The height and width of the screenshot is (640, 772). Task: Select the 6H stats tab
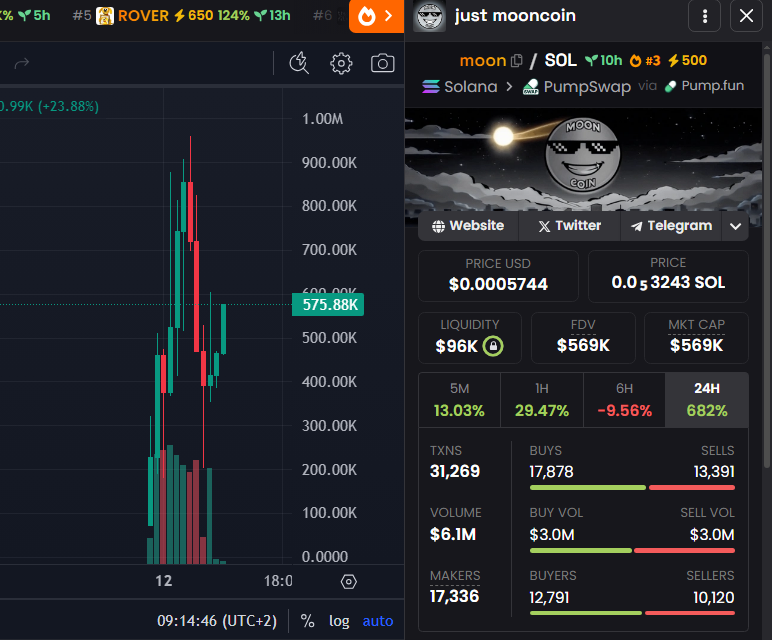point(624,400)
